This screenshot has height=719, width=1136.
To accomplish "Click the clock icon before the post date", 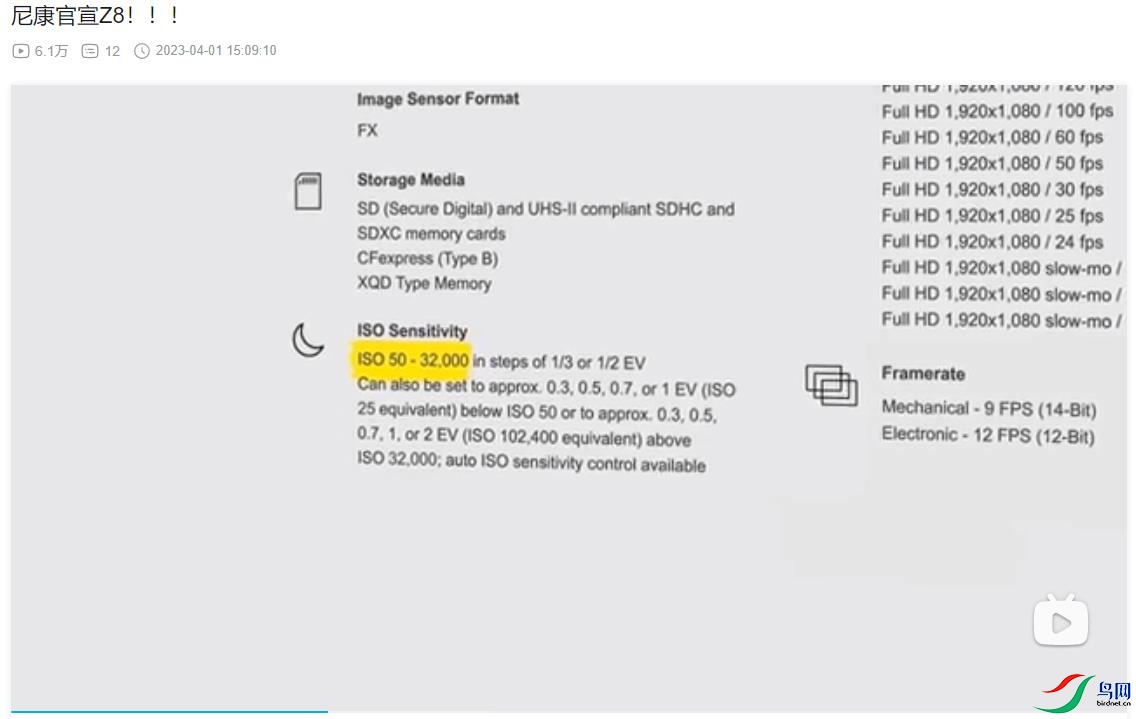I will 142,51.
